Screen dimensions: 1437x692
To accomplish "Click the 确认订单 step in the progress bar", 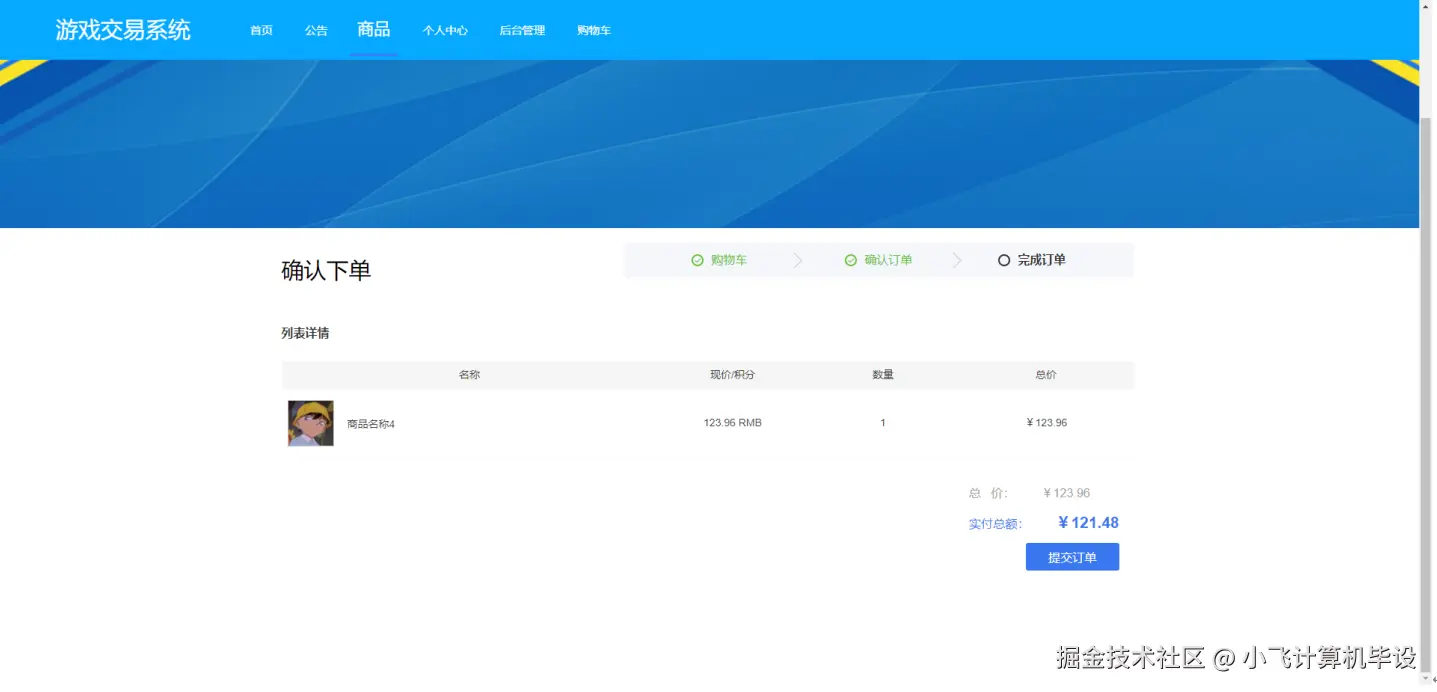I will tap(888, 260).
